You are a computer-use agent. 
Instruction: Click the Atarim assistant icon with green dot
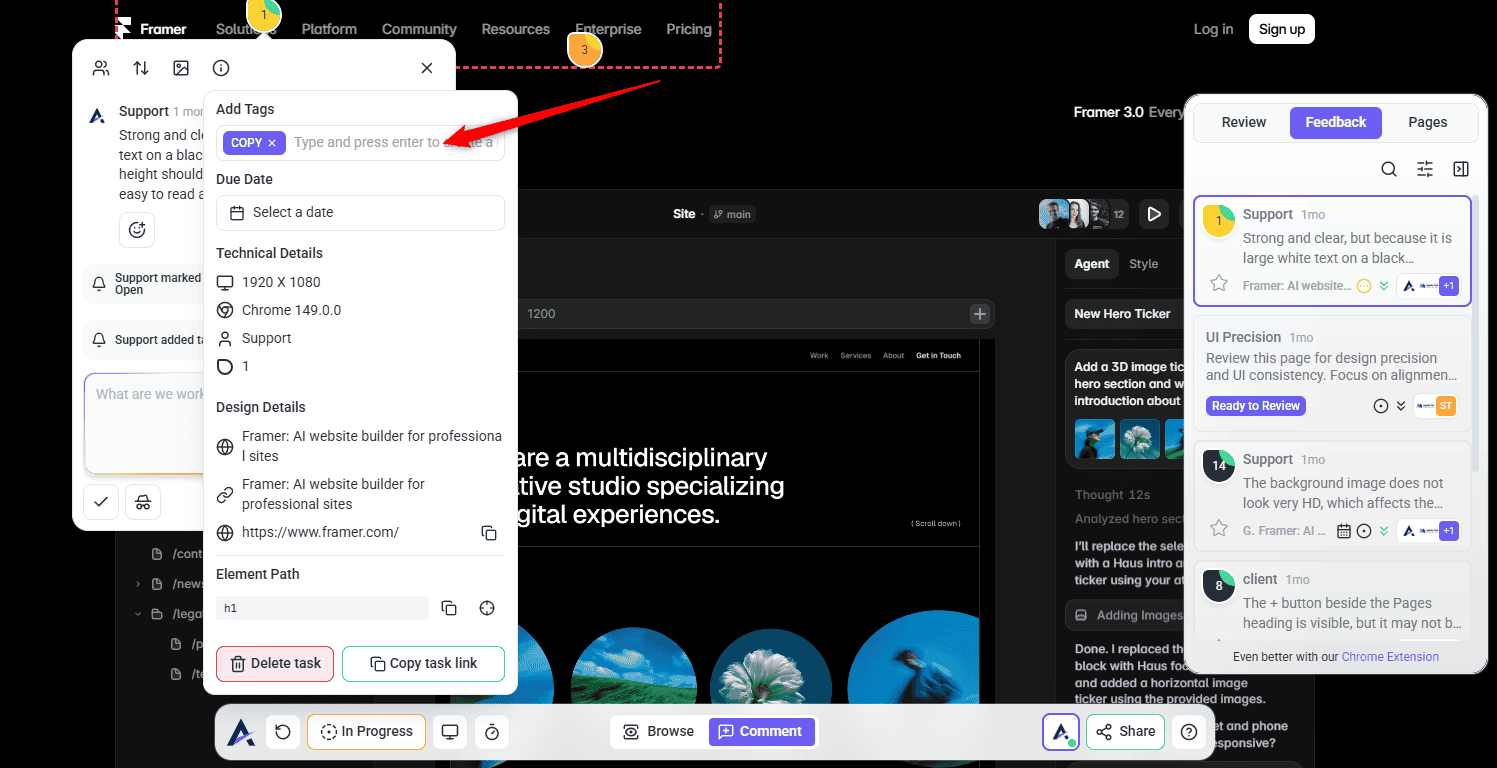[1060, 732]
